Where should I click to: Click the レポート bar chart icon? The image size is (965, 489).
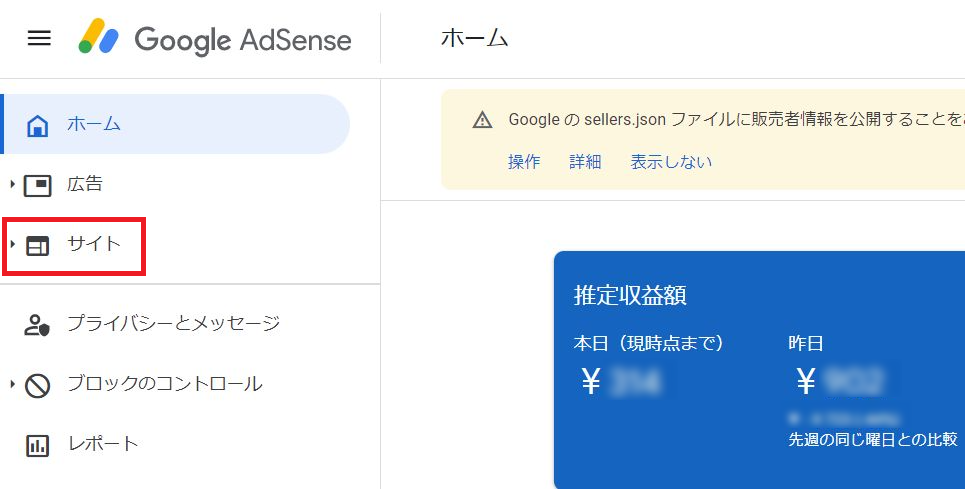point(38,446)
